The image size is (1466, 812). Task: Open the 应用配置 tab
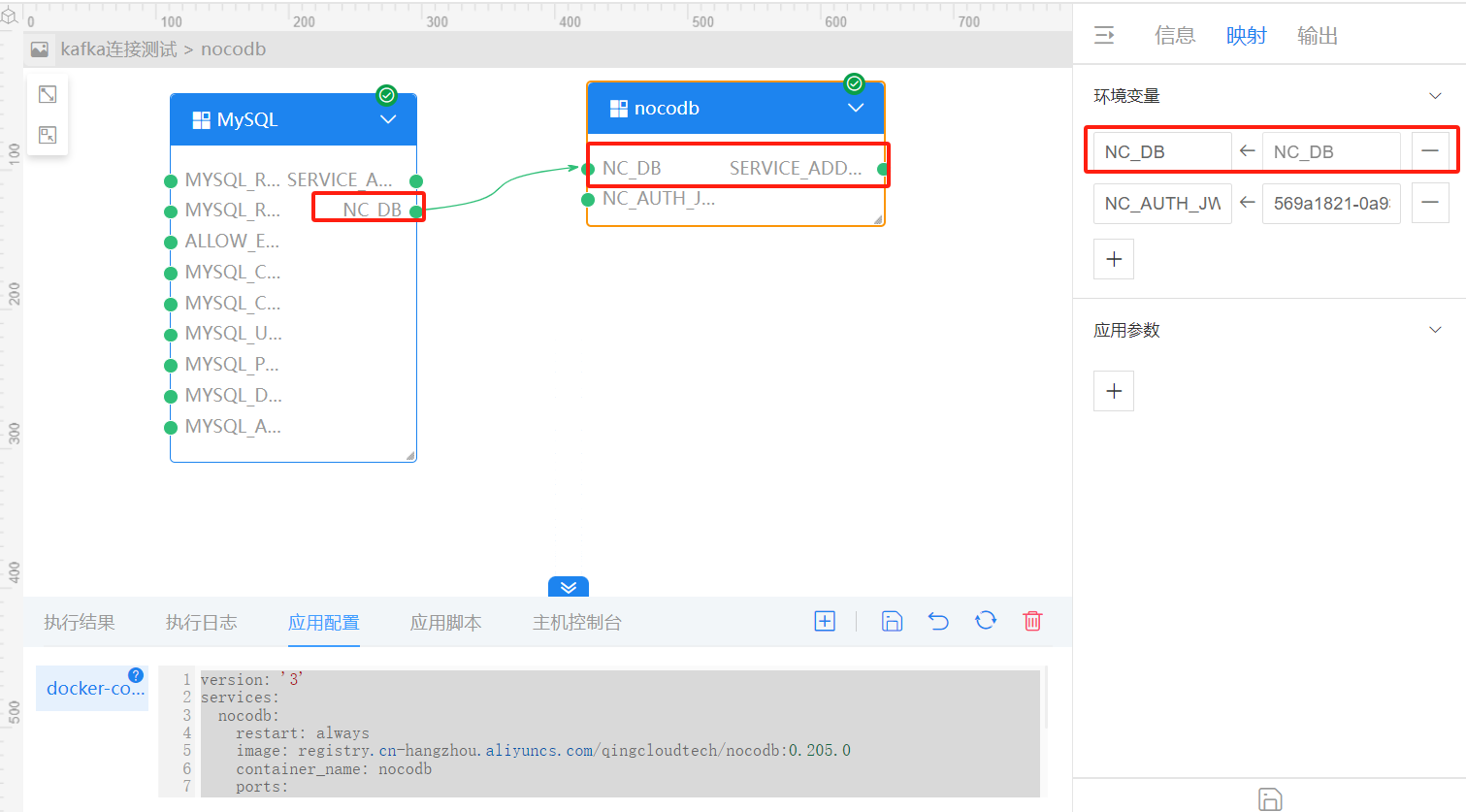(x=324, y=623)
